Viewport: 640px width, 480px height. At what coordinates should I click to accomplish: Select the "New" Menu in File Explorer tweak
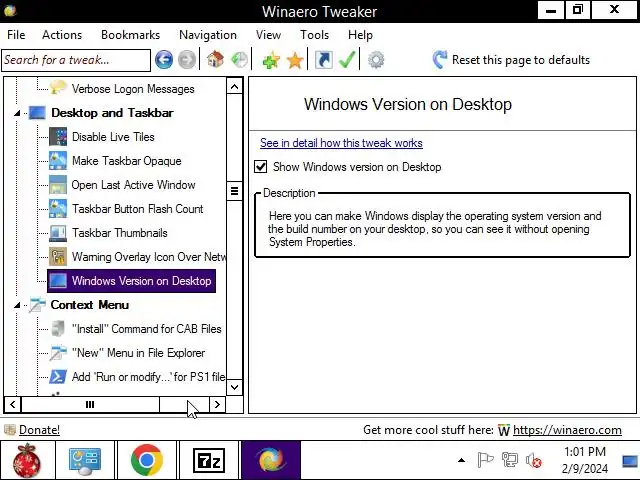138,353
